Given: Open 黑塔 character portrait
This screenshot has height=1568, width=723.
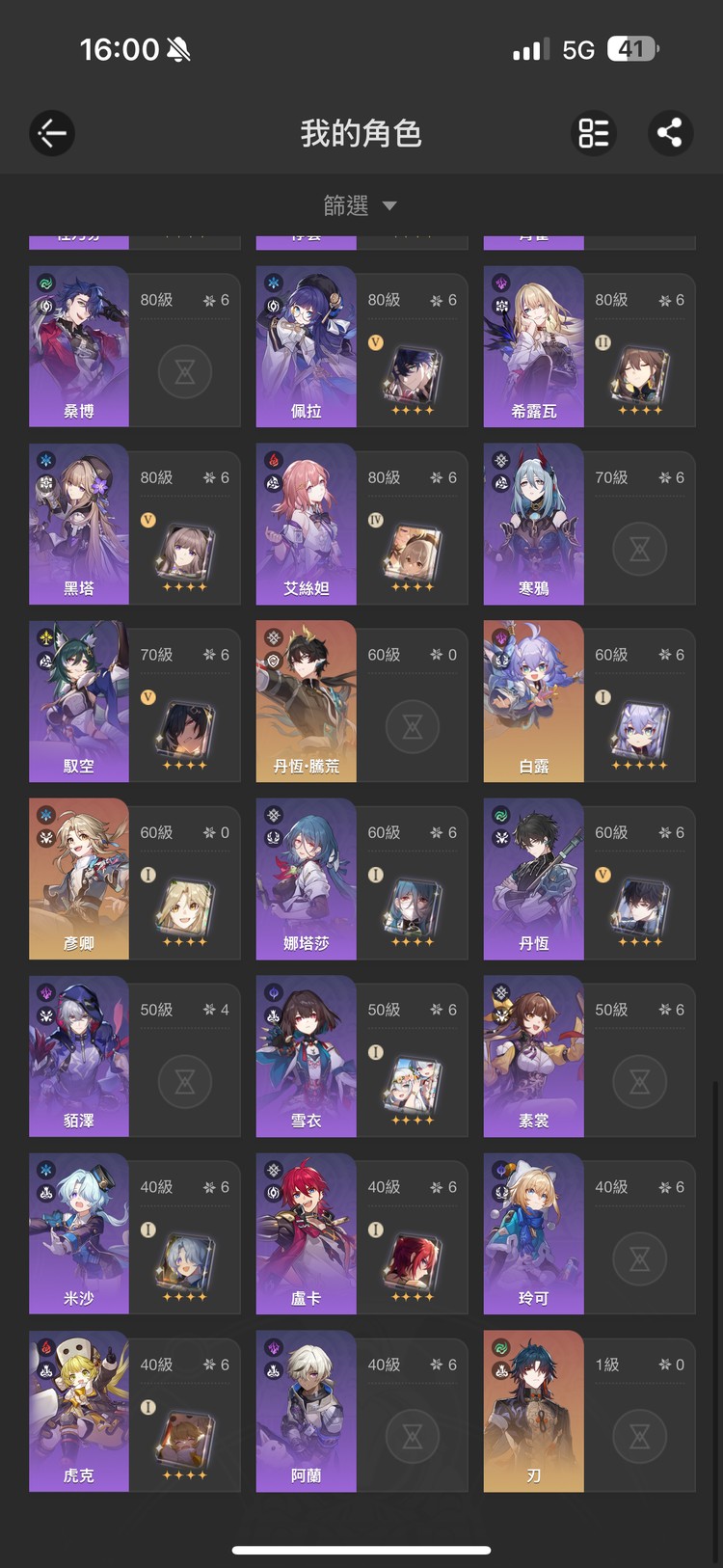Looking at the screenshot, I should tap(79, 524).
